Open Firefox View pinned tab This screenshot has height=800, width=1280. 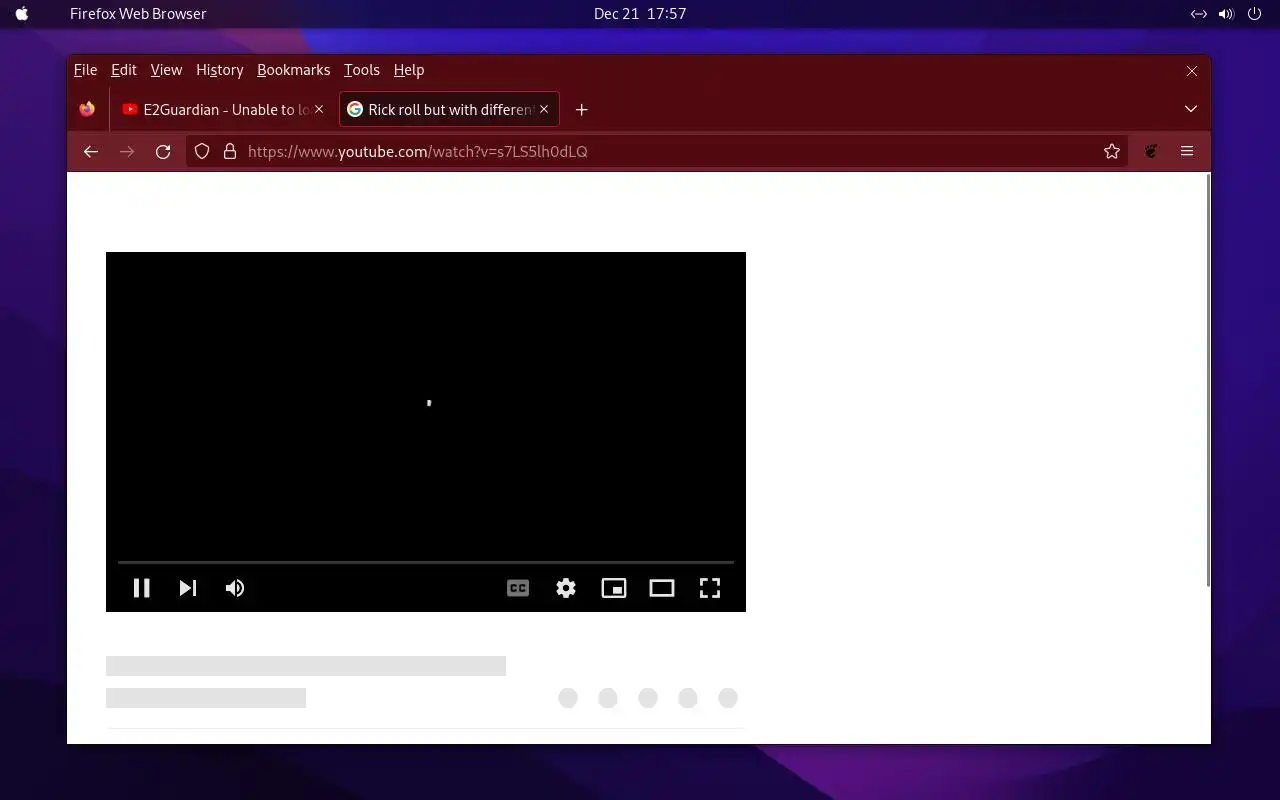tap(88, 110)
